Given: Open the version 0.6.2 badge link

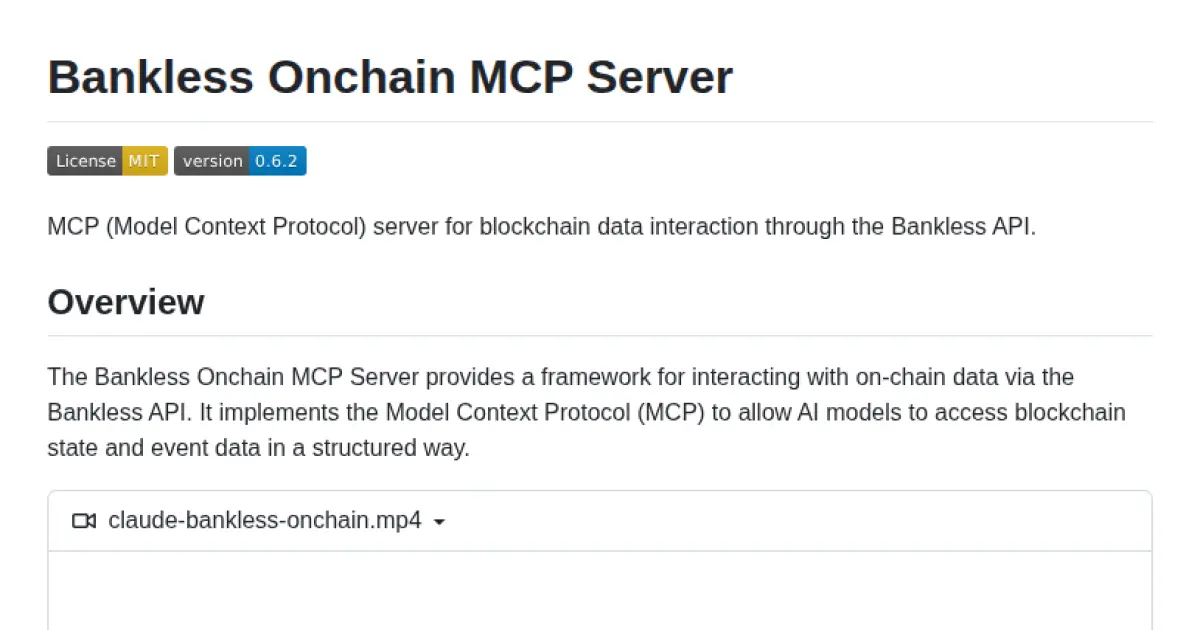Looking at the screenshot, I should coord(240,161).
